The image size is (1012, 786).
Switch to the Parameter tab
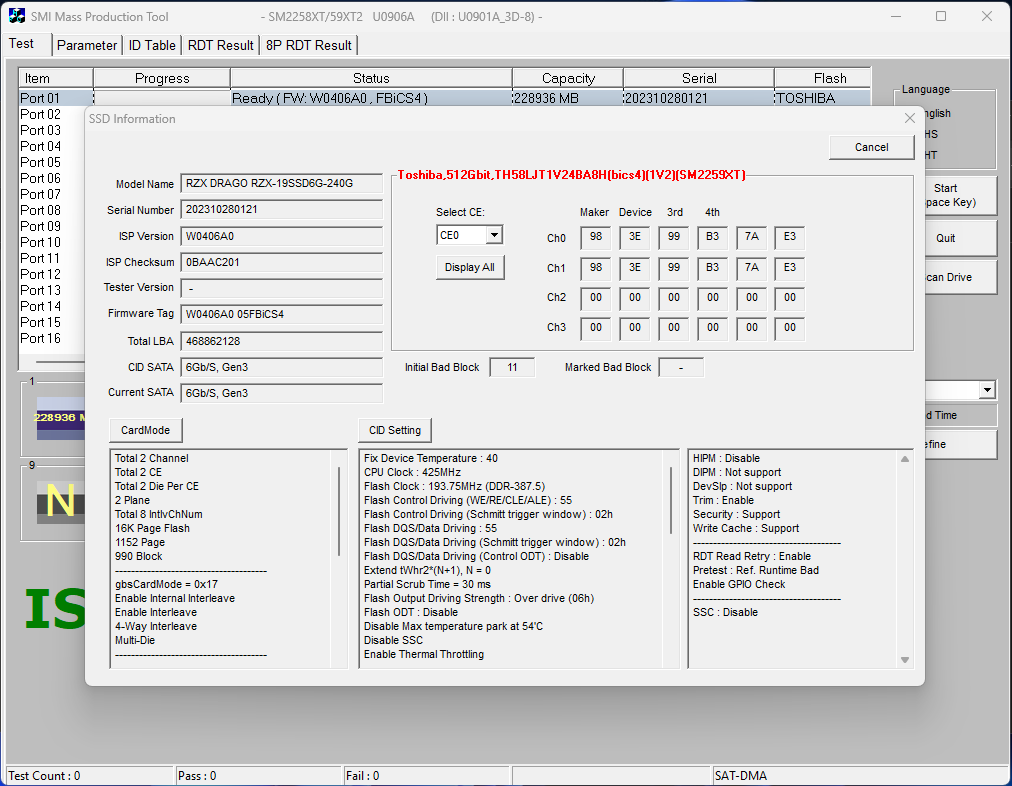click(87, 45)
